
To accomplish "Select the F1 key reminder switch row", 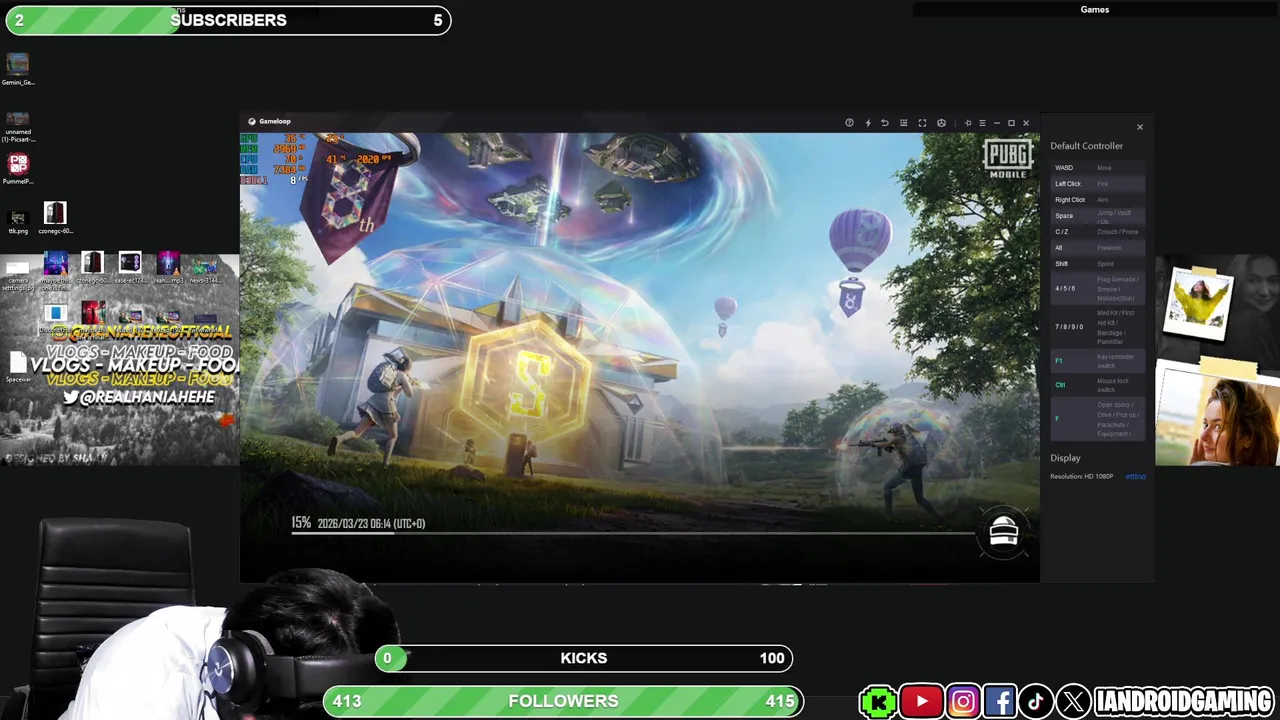I will [1097, 361].
